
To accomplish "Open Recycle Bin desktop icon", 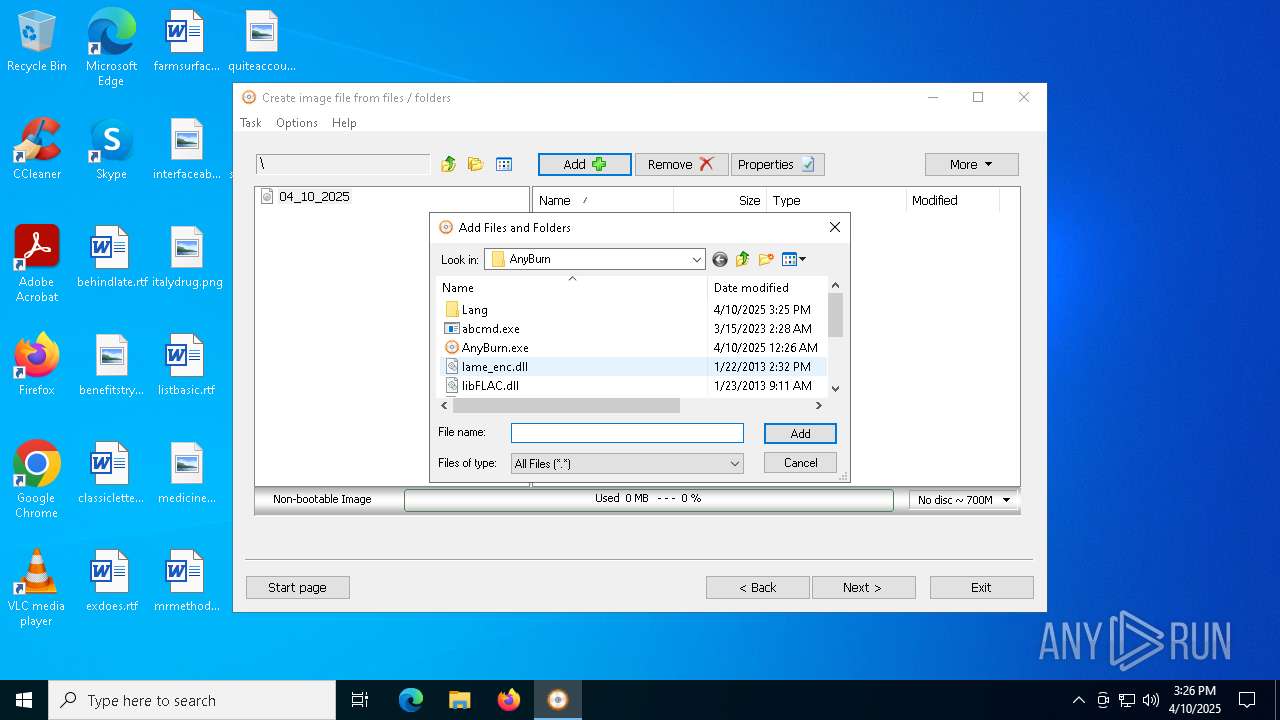I will [37, 42].
